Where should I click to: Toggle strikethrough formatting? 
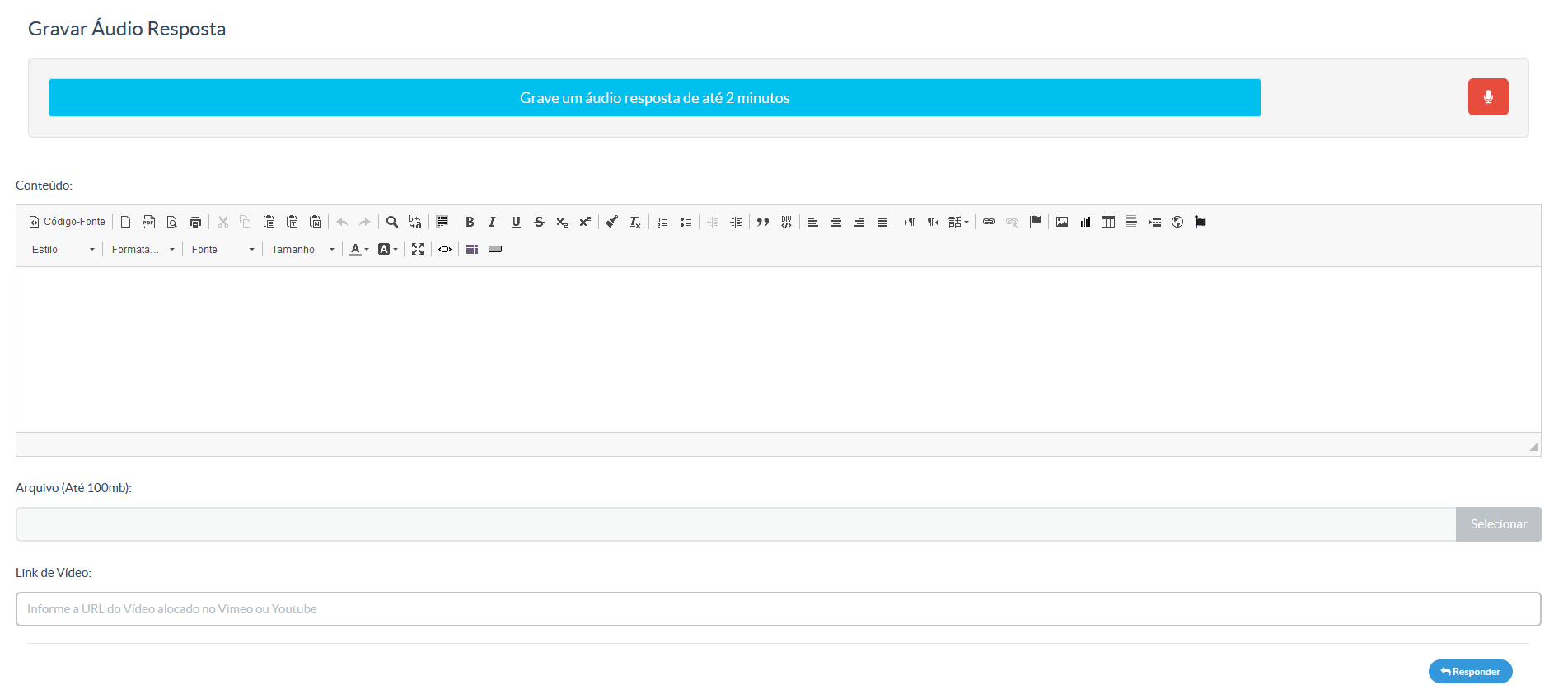click(539, 222)
